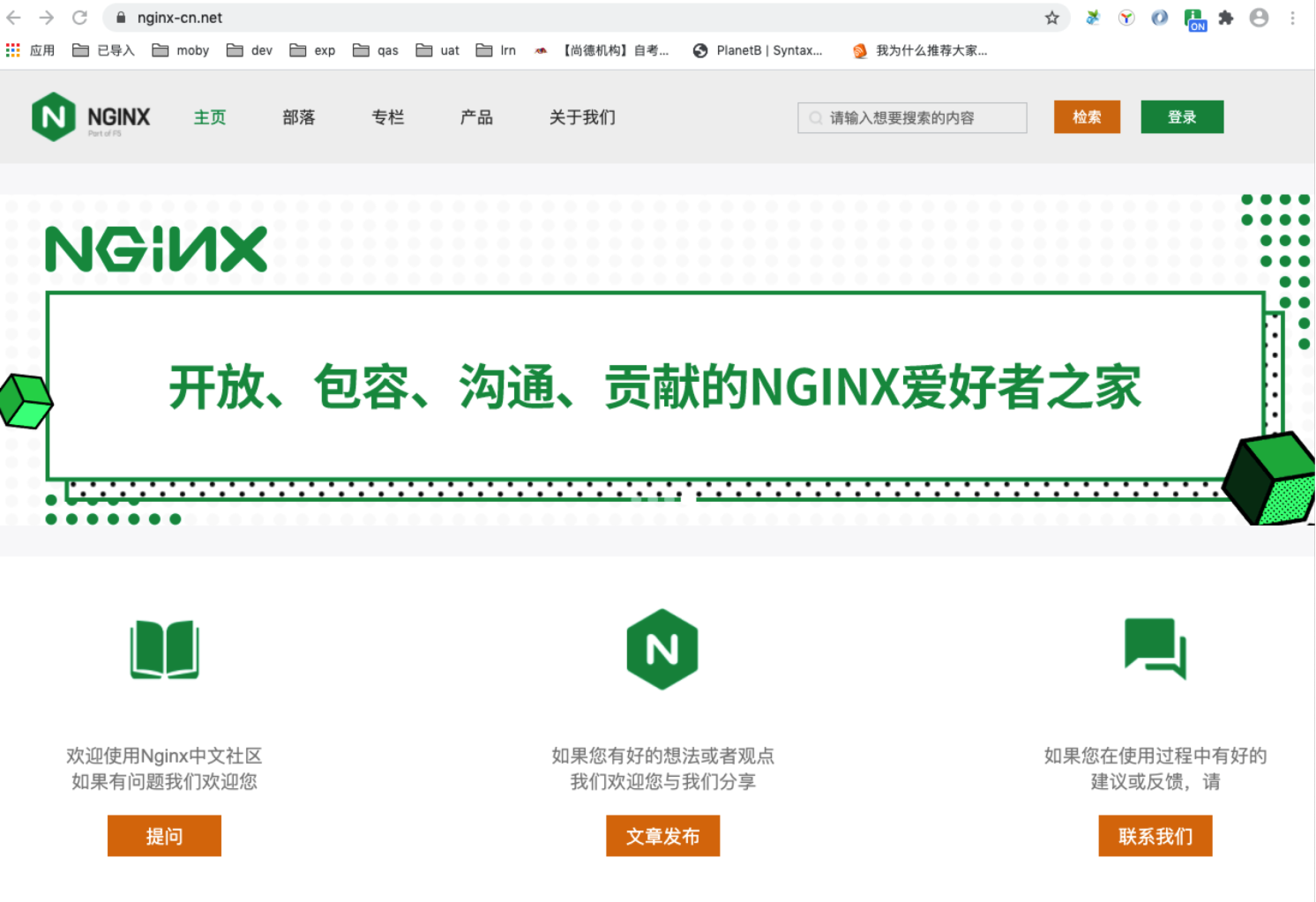Image resolution: width=1316 pixels, height=902 pixels.
Task: Open the dev bookmarks folder
Action: pos(250,50)
